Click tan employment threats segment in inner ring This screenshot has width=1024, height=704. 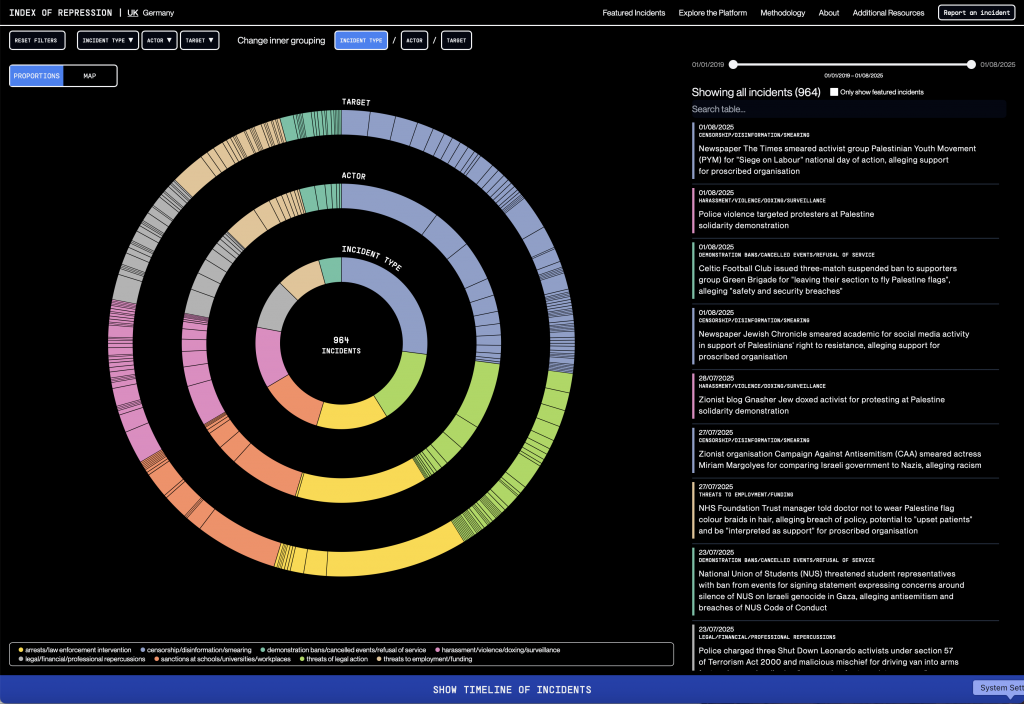pyautogui.click(x=301, y=278)
